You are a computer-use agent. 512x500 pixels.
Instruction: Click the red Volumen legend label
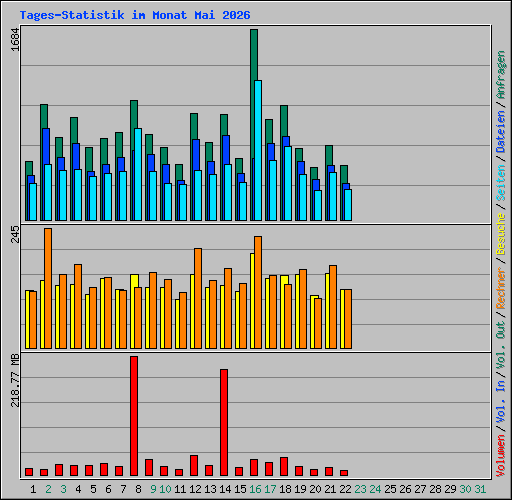pyautogui.click(x=501, y=456)
